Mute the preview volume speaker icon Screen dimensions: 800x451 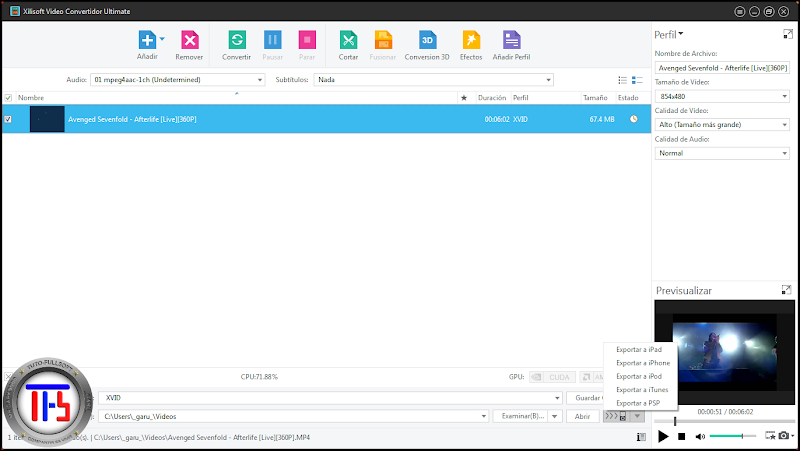700,436
